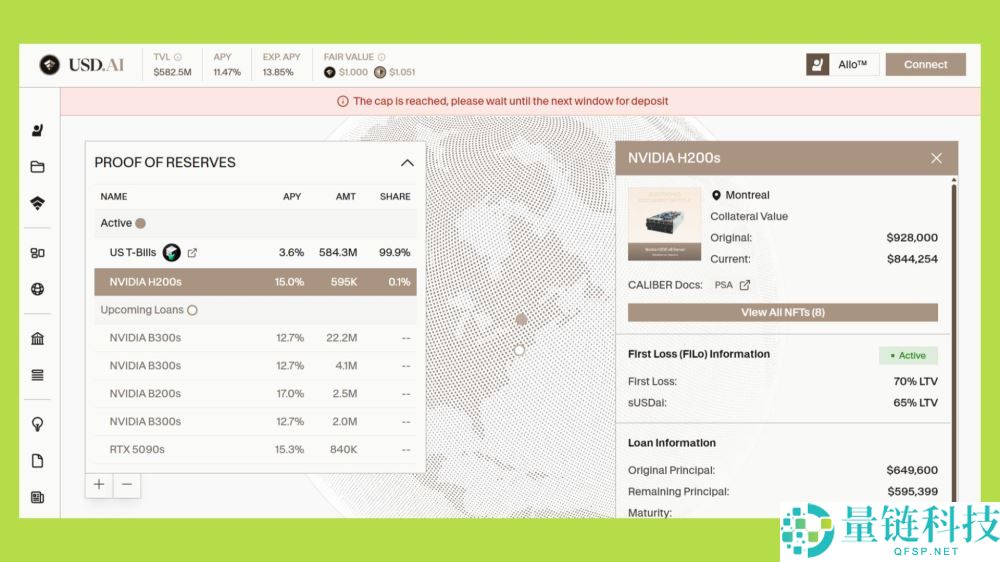1000x562 pixels.
Task: Click View All NFTs (8) button
Action: coord(782,312)
